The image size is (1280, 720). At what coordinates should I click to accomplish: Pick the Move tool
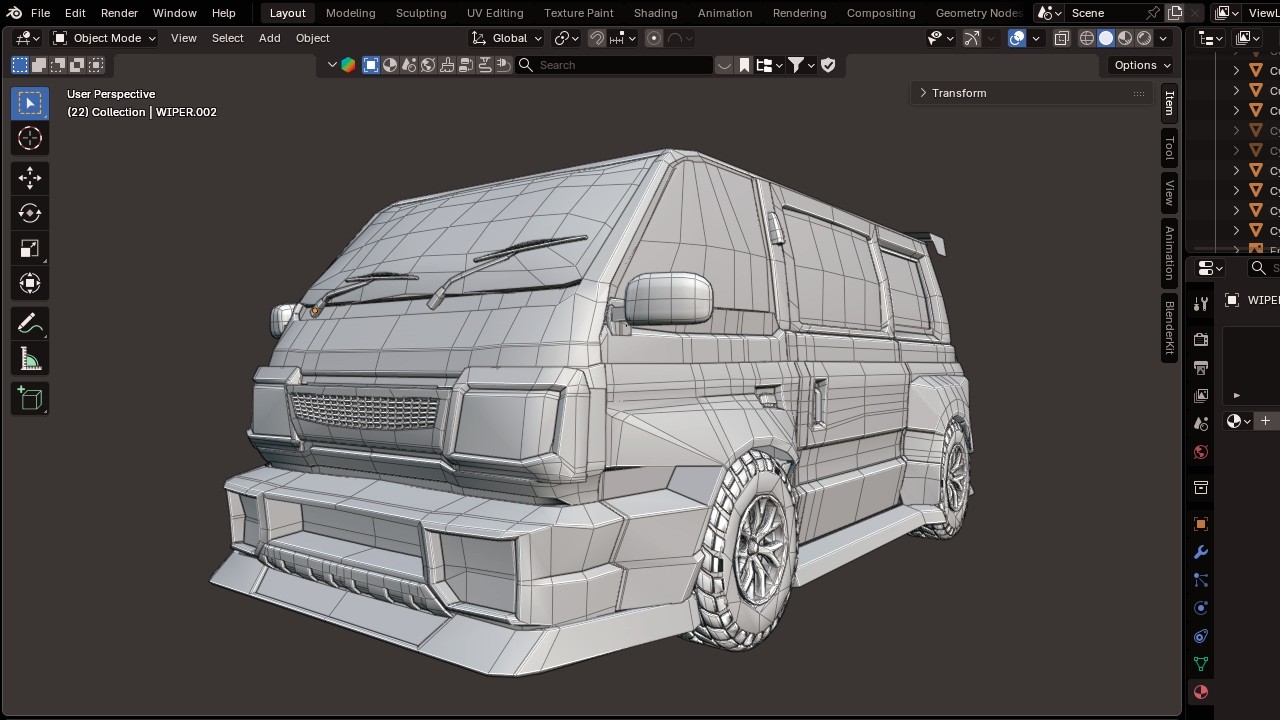click(30, 177)
